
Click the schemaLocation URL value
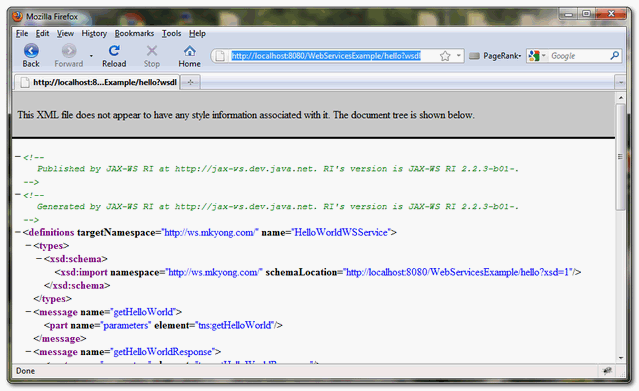click(457, 272)
